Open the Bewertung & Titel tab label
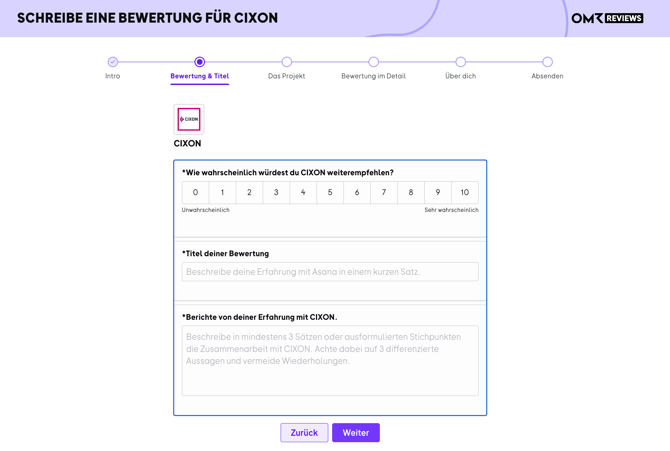This screenshot has width=670, height=451. 200,76
